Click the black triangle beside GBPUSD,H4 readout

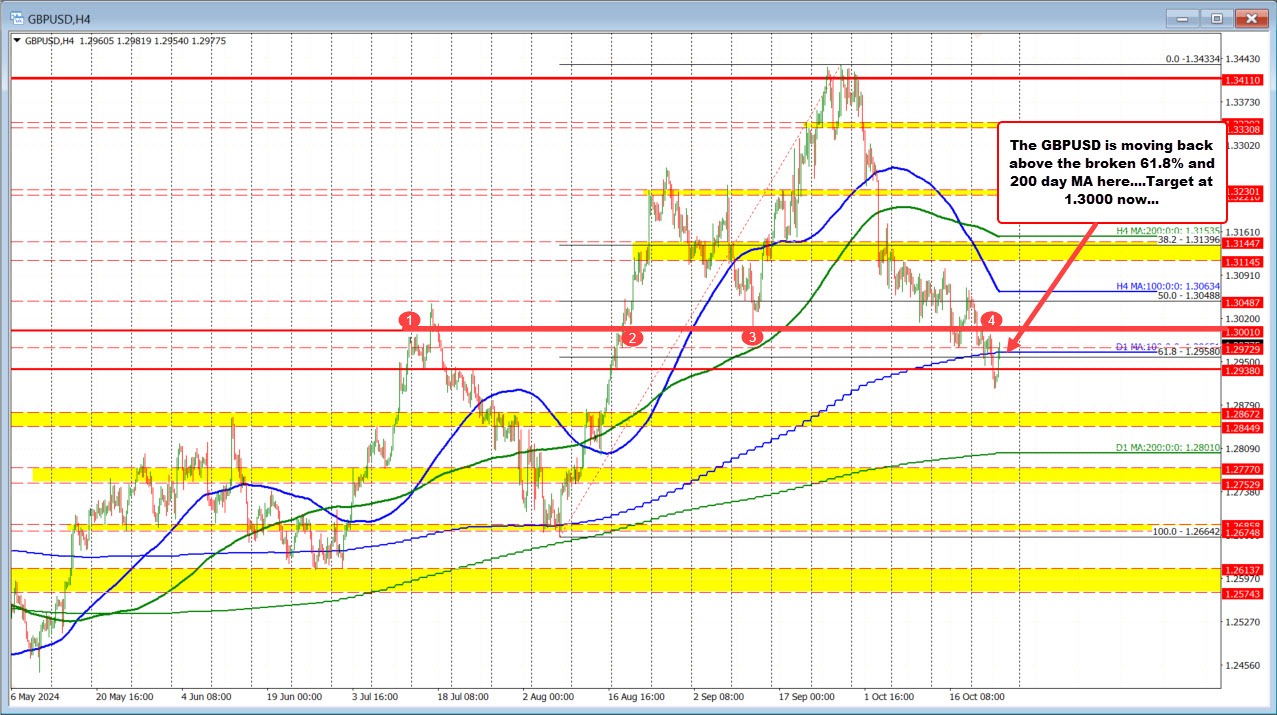tap(17, 41)
